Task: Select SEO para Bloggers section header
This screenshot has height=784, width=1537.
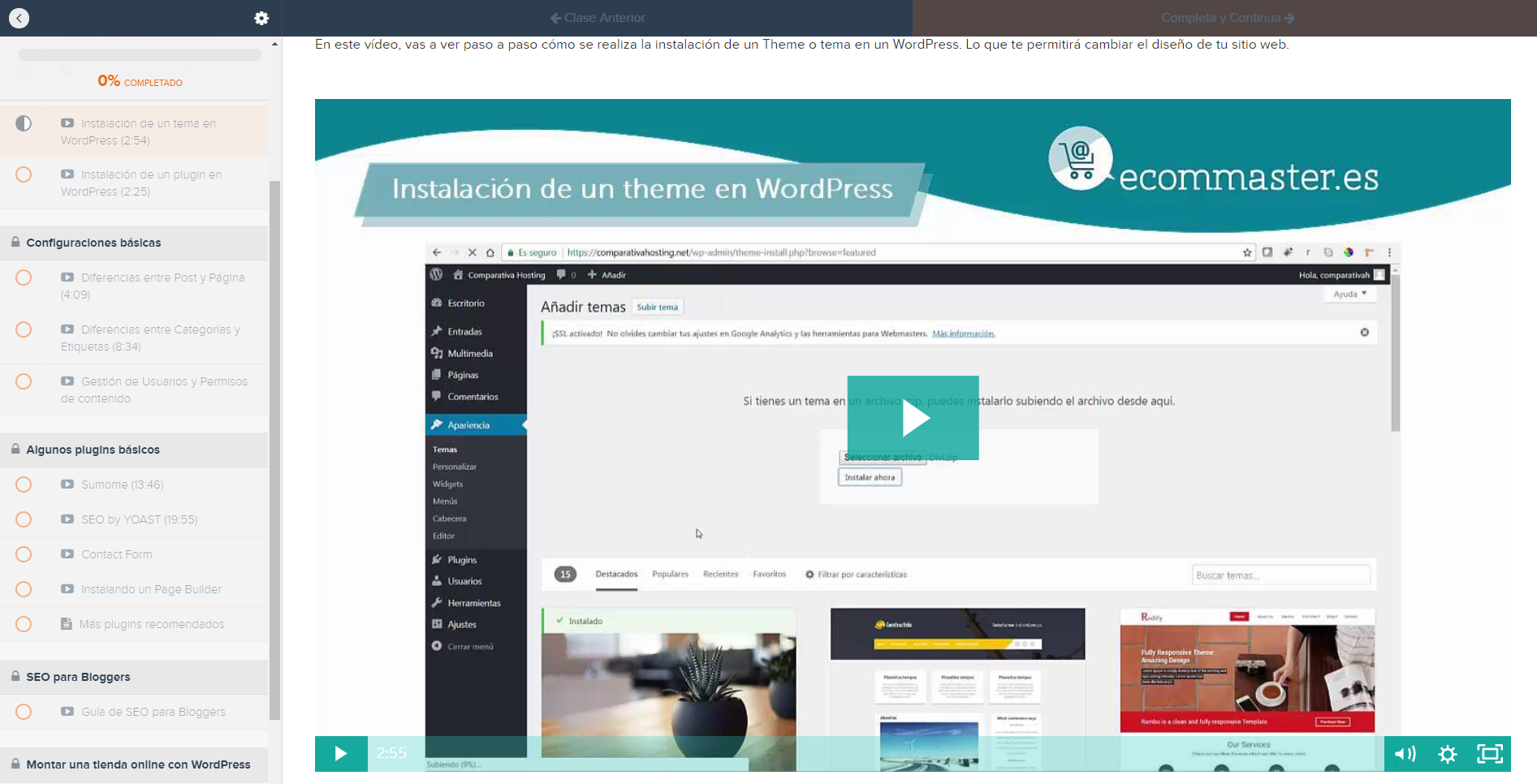Action: (134, 677)
